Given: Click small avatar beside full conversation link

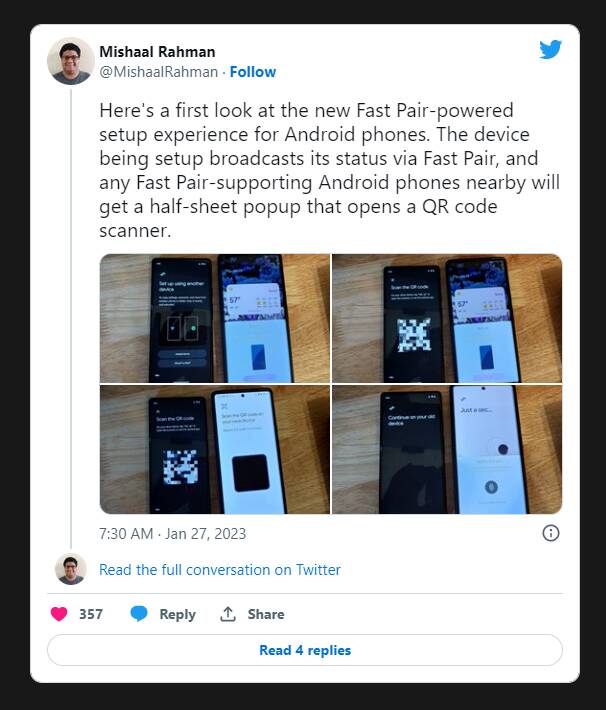Looking at the screenshot, I should click(71, 569).
